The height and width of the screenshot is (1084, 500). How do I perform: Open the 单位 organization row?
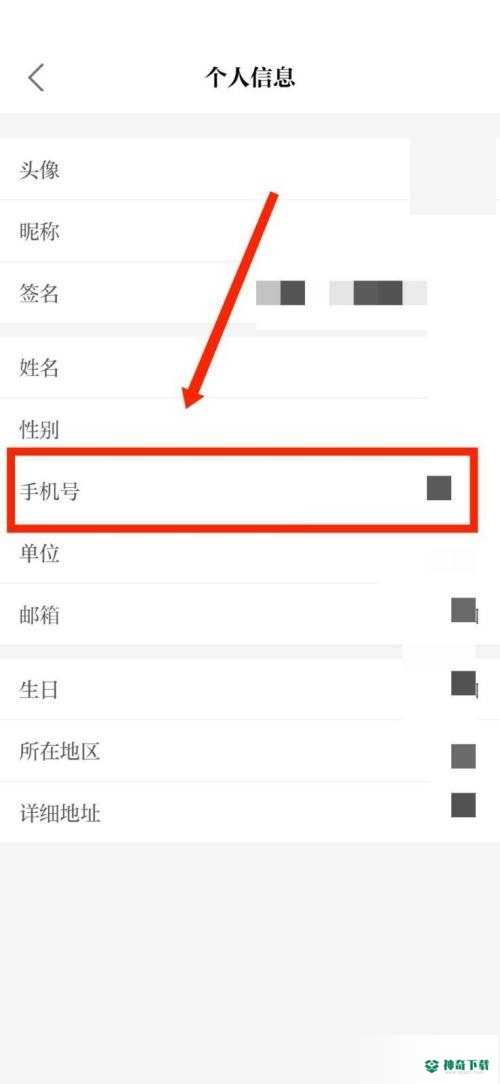tap(250, 552)
